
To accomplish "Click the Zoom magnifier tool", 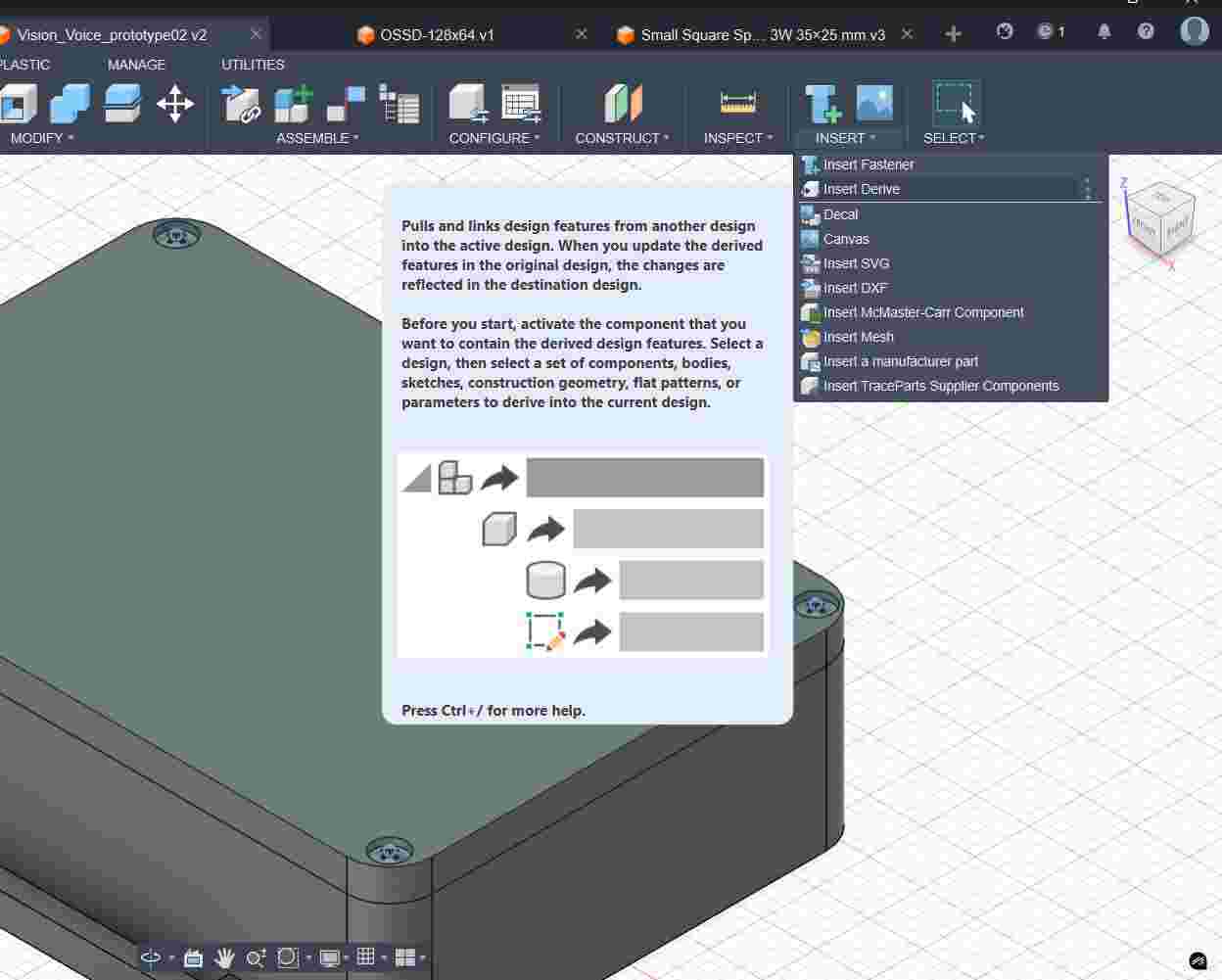I will coord(256,957).
